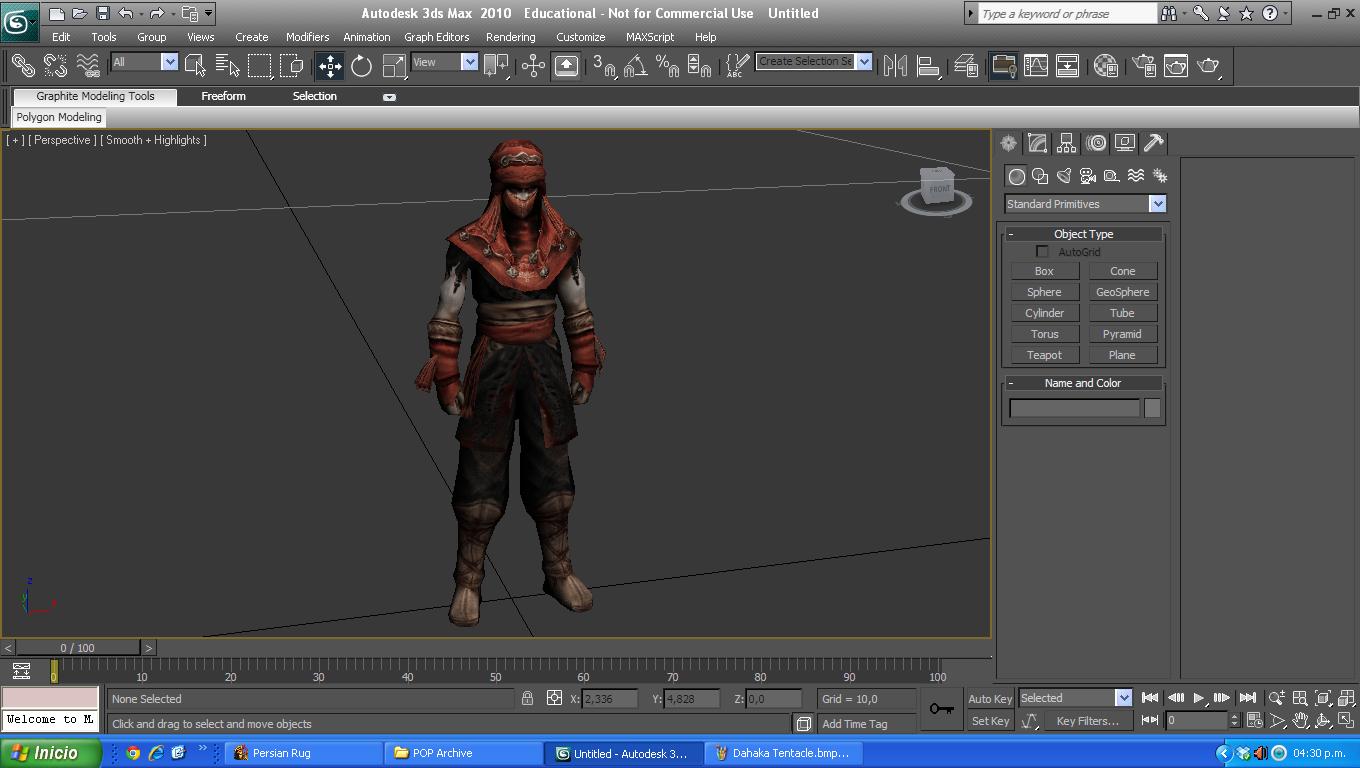Screen dimensions: 1360x768
Task: Click the Render Production teapot icon
Action: pos(1209,66)
